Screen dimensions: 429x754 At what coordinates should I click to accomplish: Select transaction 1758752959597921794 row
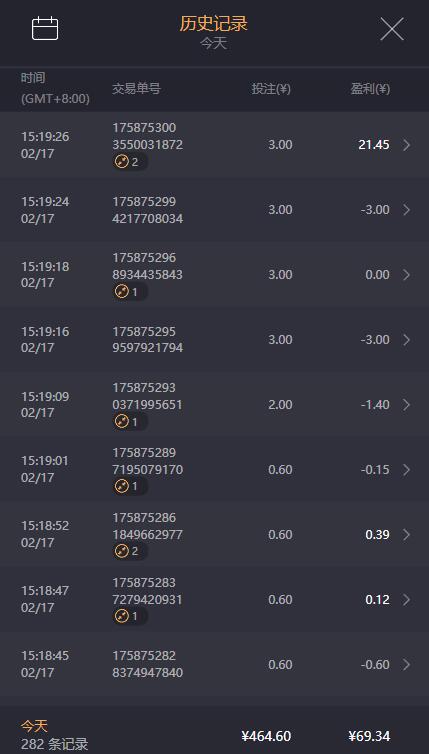pos(214,339)
